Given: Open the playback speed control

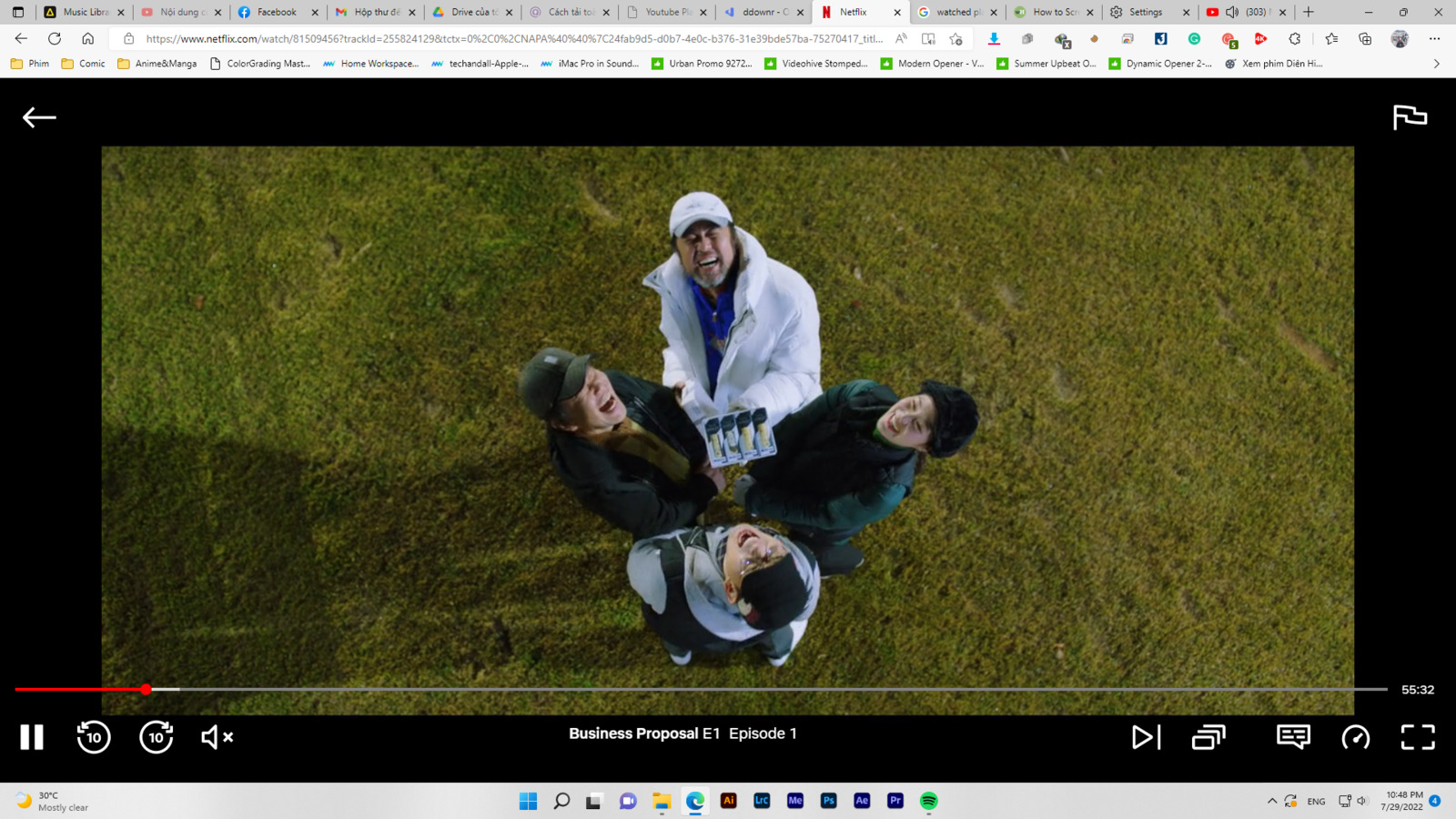Looking at the screenshot, I should pyautogui.click(x=1356, y=736).
